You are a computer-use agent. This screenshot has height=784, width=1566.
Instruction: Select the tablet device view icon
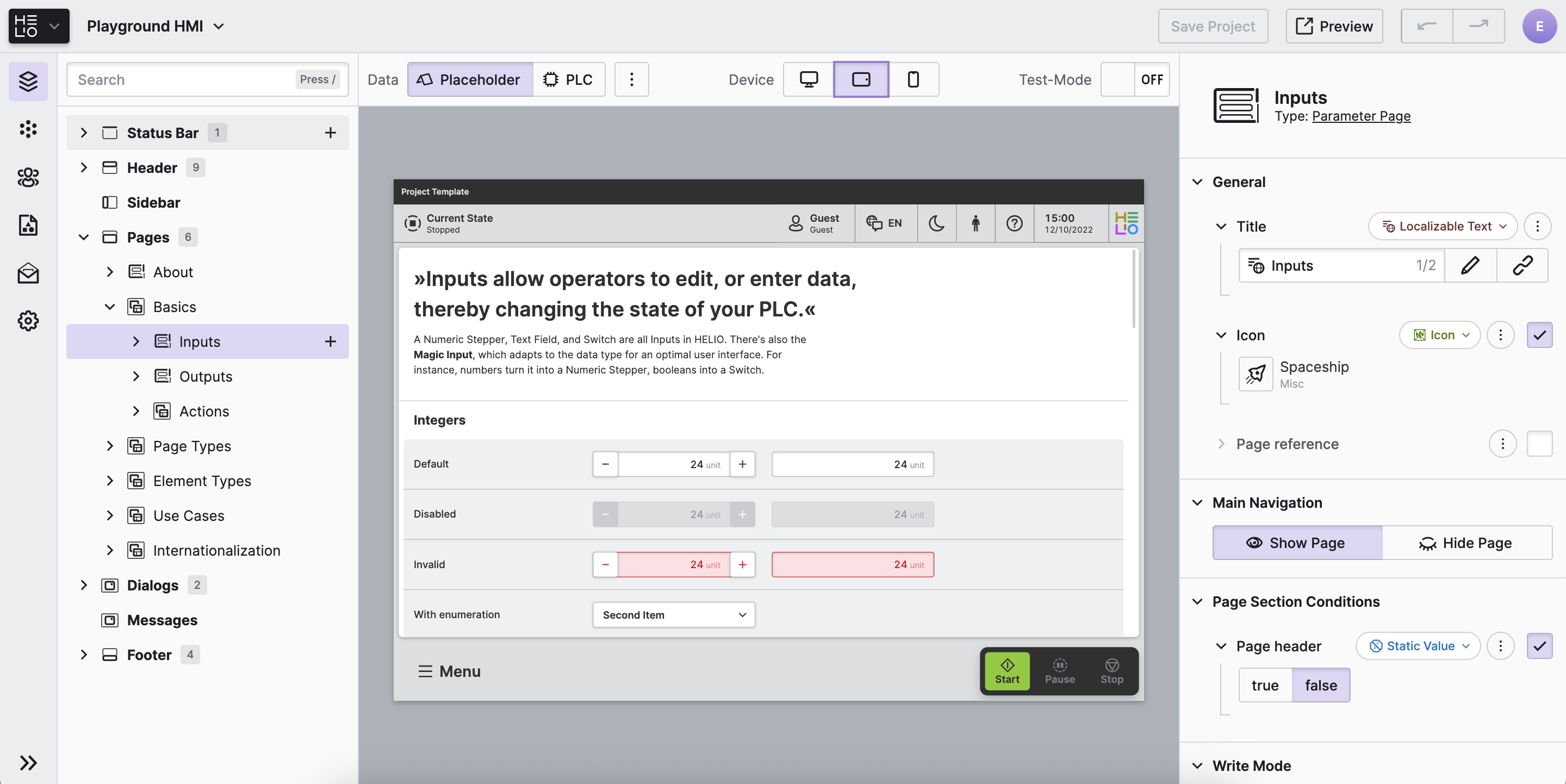pos(861,79)
